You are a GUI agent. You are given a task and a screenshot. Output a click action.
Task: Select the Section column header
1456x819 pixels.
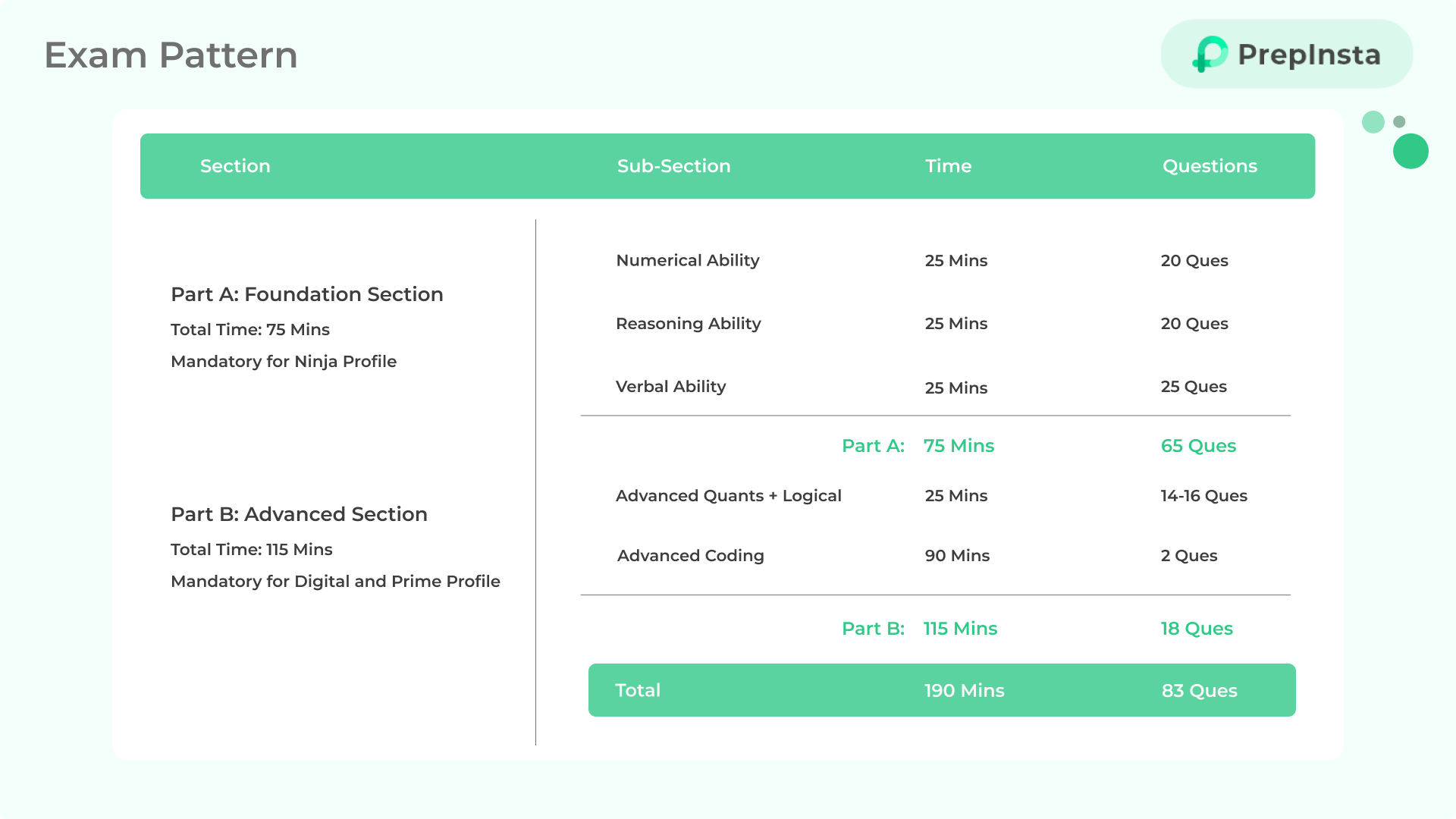235,166
